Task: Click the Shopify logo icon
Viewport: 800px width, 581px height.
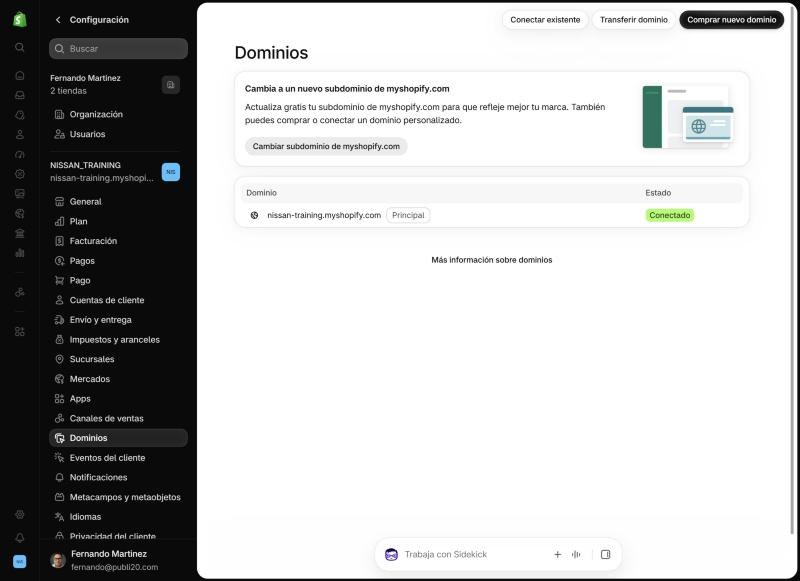Action: click(19, 19)
